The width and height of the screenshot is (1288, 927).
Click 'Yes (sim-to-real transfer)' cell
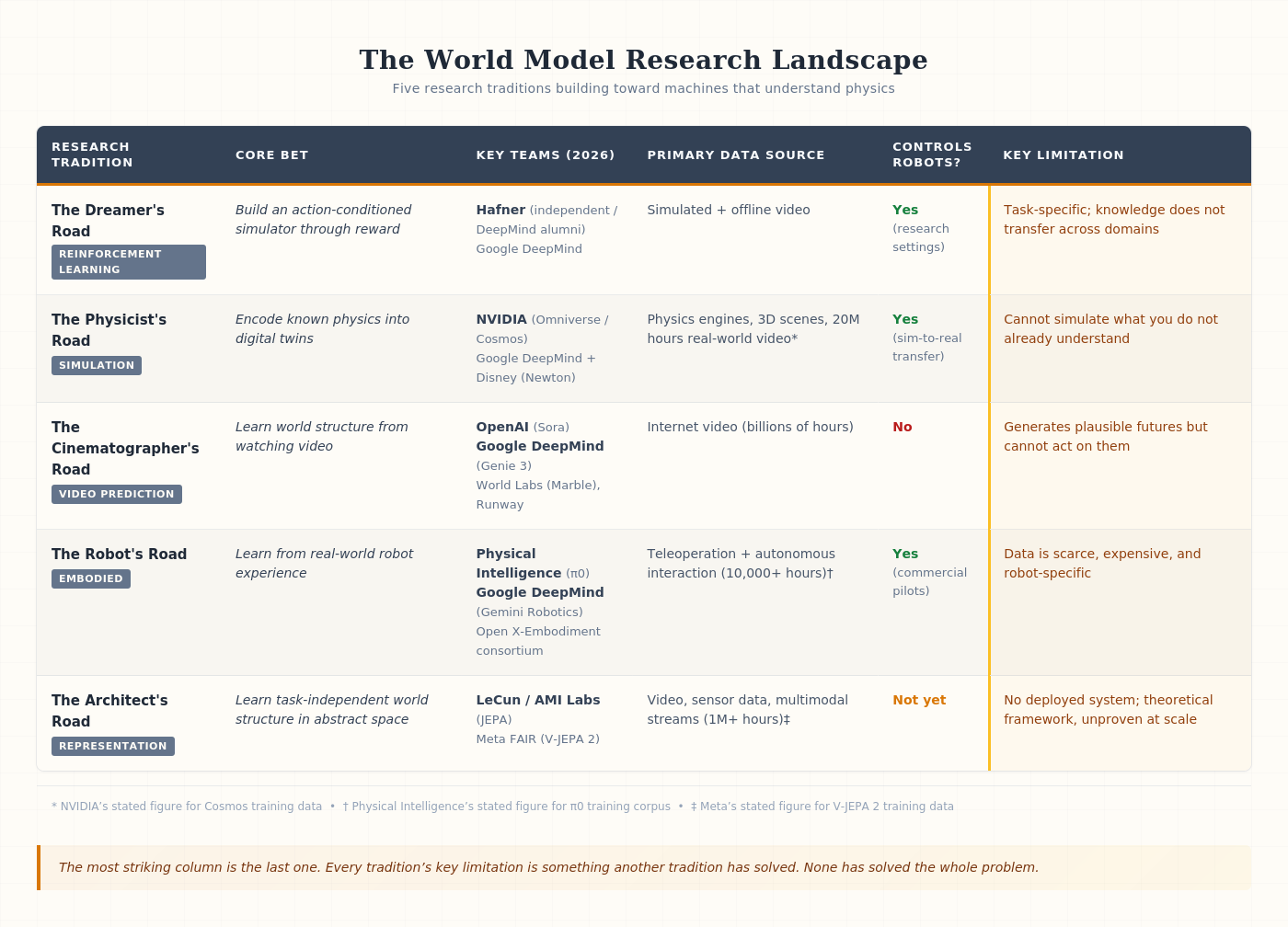(927, 338)
